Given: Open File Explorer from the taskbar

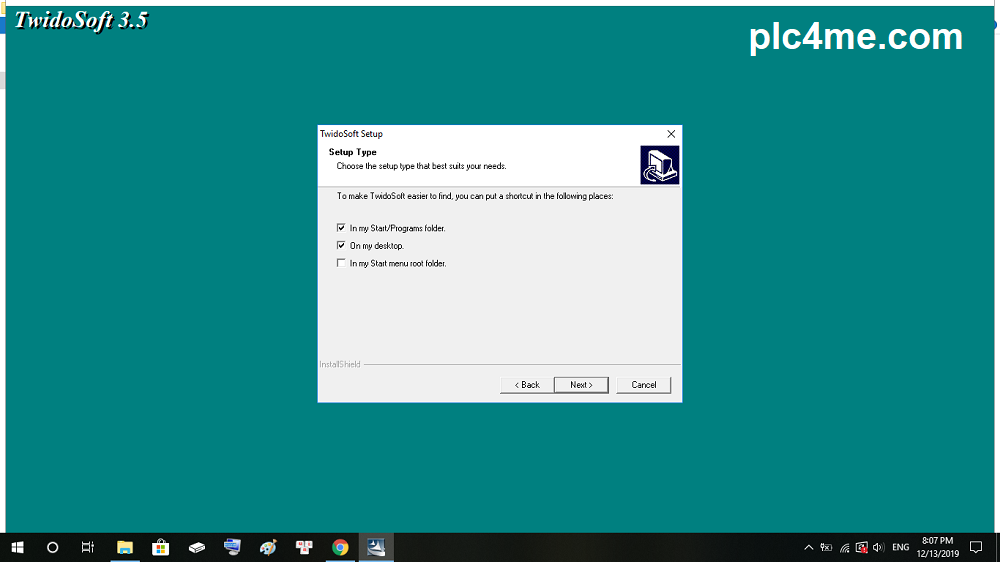Looking at the screenshot, I should (x=125, y=547).
